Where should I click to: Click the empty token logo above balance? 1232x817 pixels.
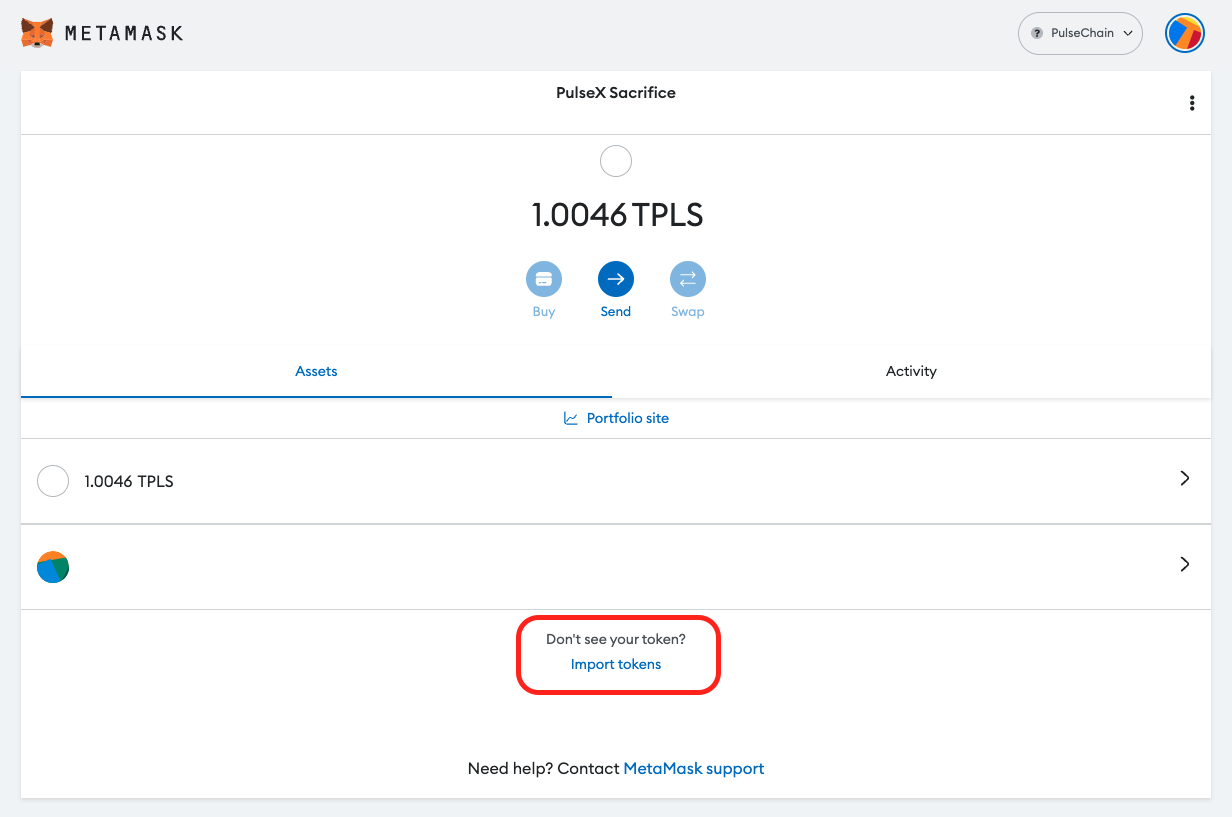click(616, 161)
